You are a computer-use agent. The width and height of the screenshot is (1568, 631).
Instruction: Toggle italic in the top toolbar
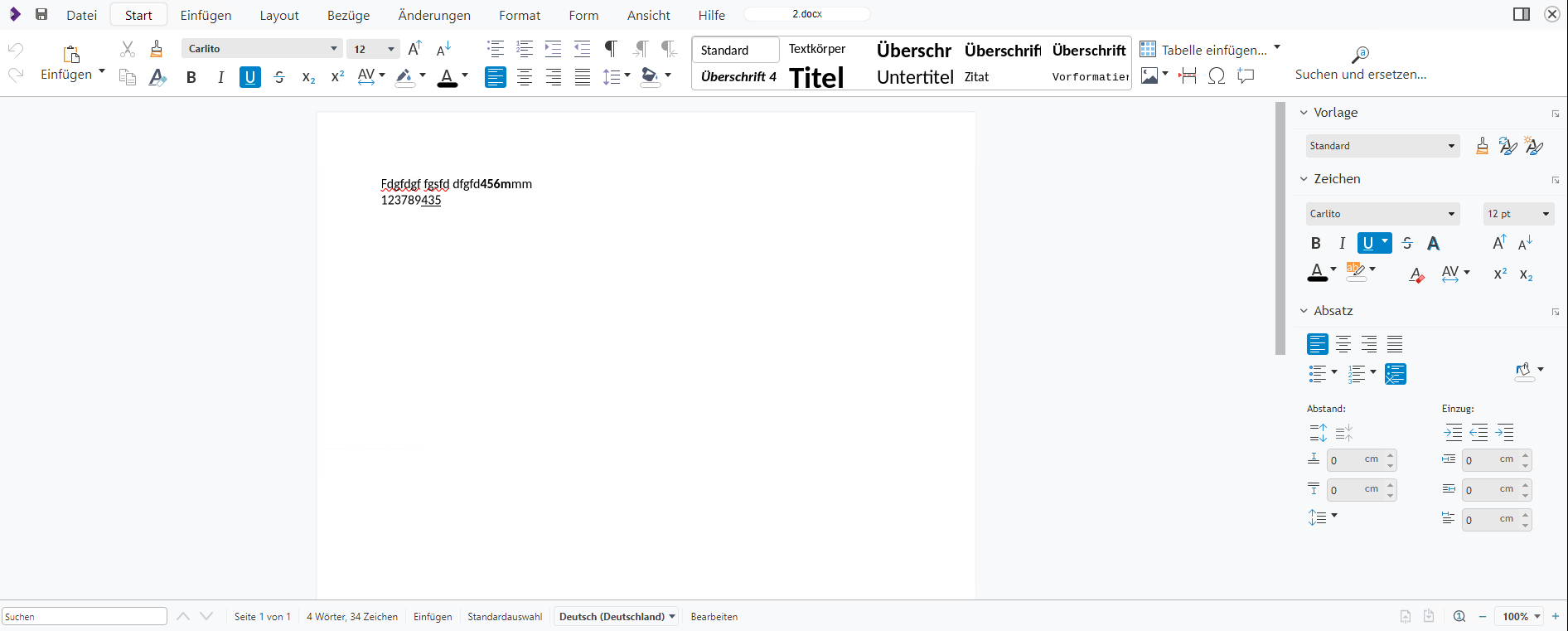click(220, 77)
